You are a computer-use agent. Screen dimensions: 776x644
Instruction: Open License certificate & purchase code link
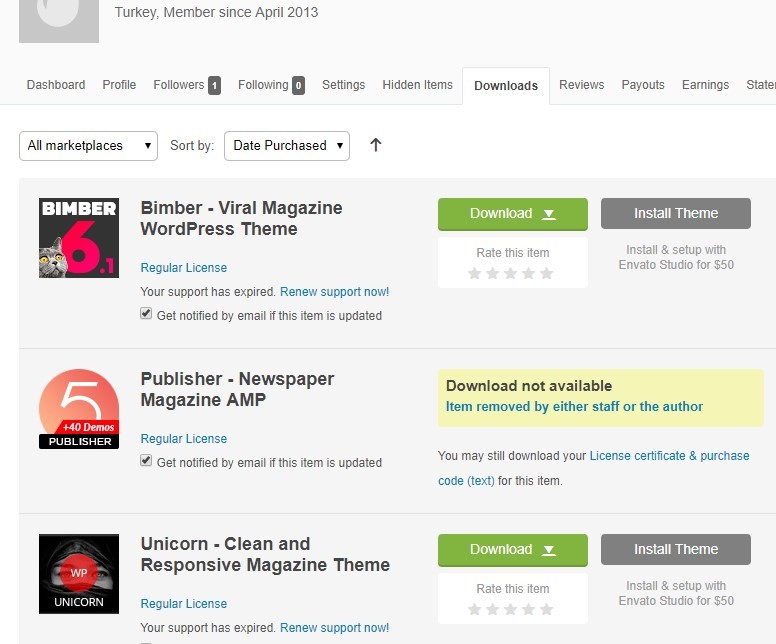click(x=669, y=456)
